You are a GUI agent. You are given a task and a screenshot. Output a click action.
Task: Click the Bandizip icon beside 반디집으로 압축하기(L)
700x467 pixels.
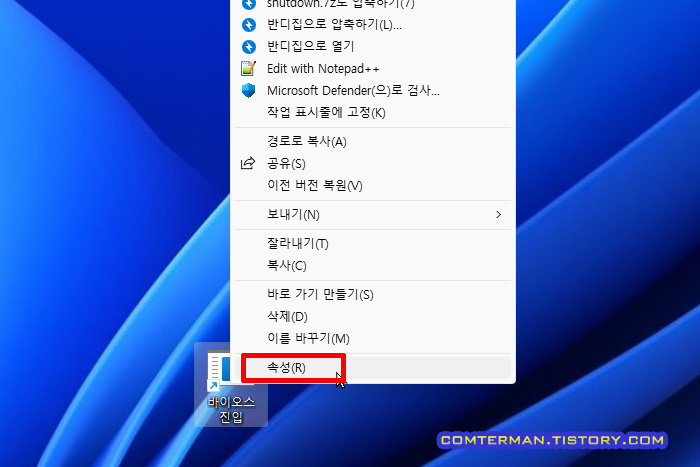[x=249, y=25]
